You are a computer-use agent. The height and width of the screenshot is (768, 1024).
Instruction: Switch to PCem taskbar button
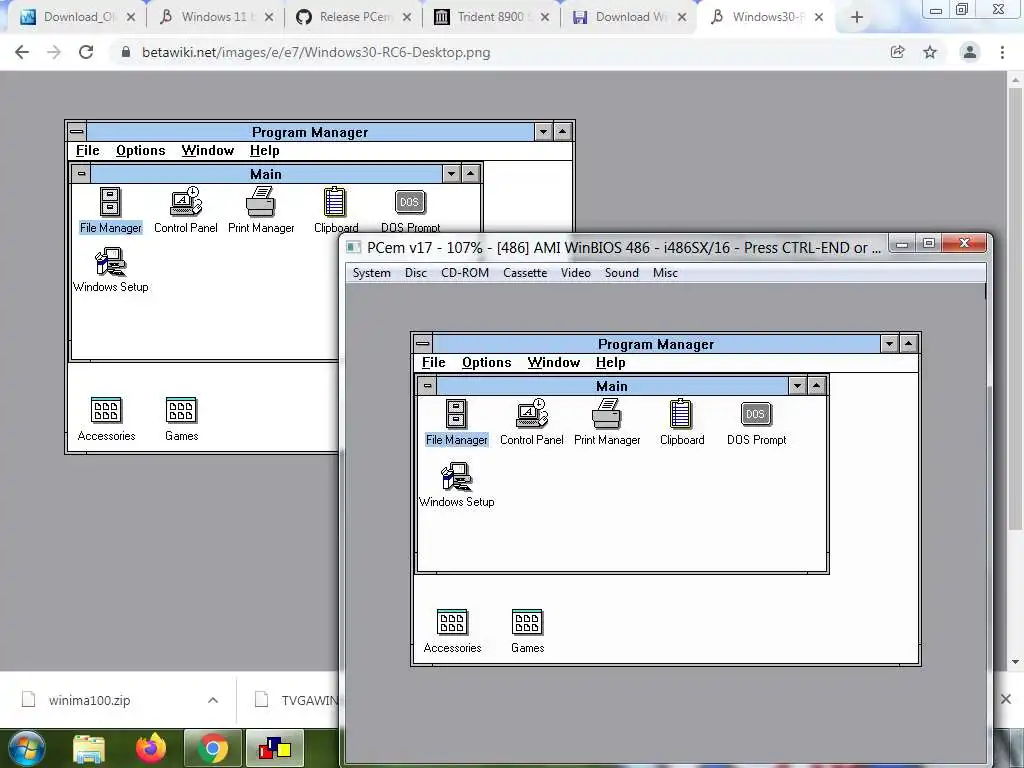(275, 748)
